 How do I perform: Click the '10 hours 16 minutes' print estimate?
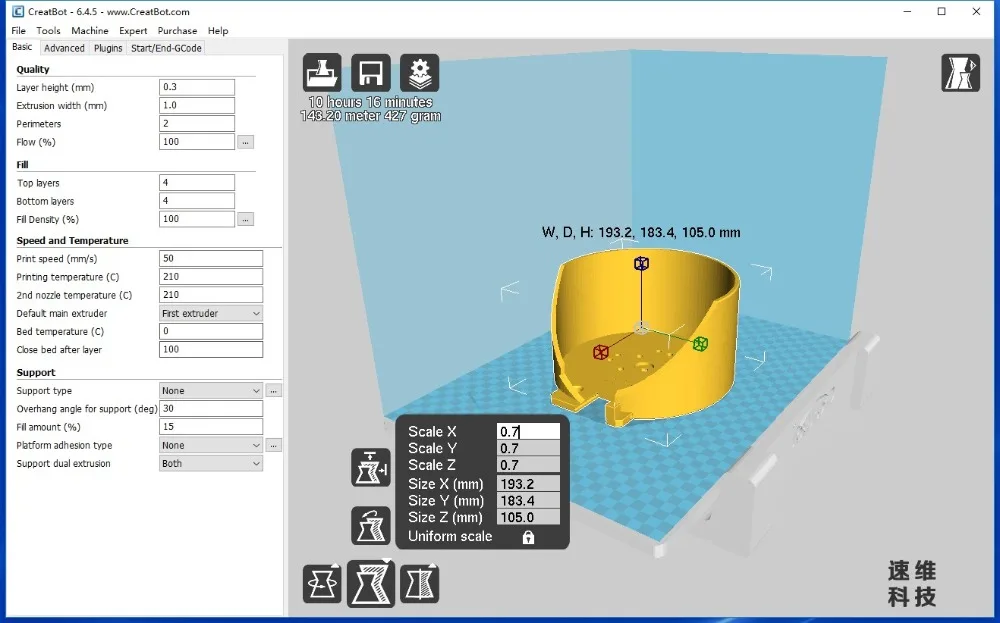pyautogui.click(x=371, y=102)
